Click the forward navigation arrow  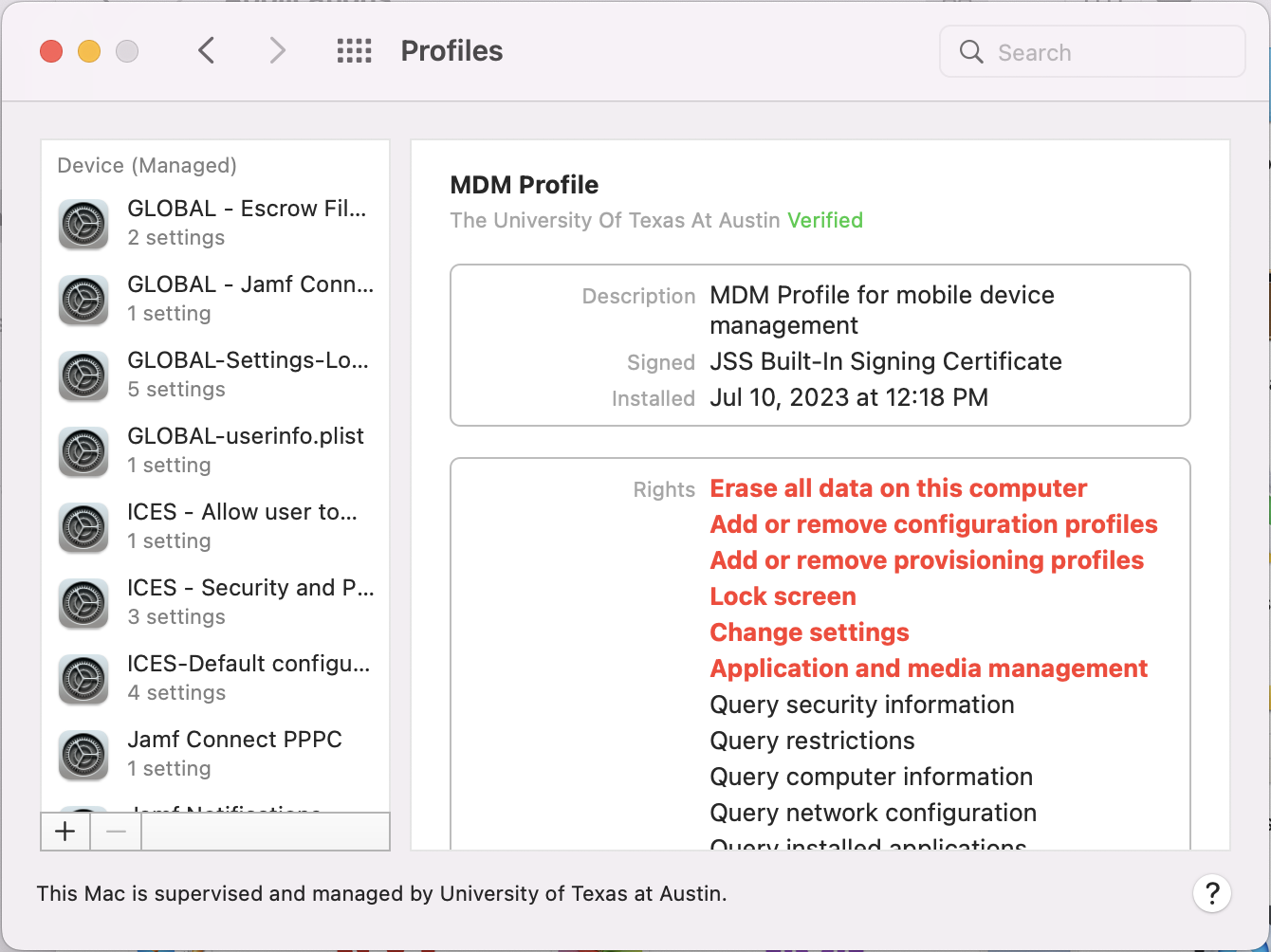click(x=277, y=51)
